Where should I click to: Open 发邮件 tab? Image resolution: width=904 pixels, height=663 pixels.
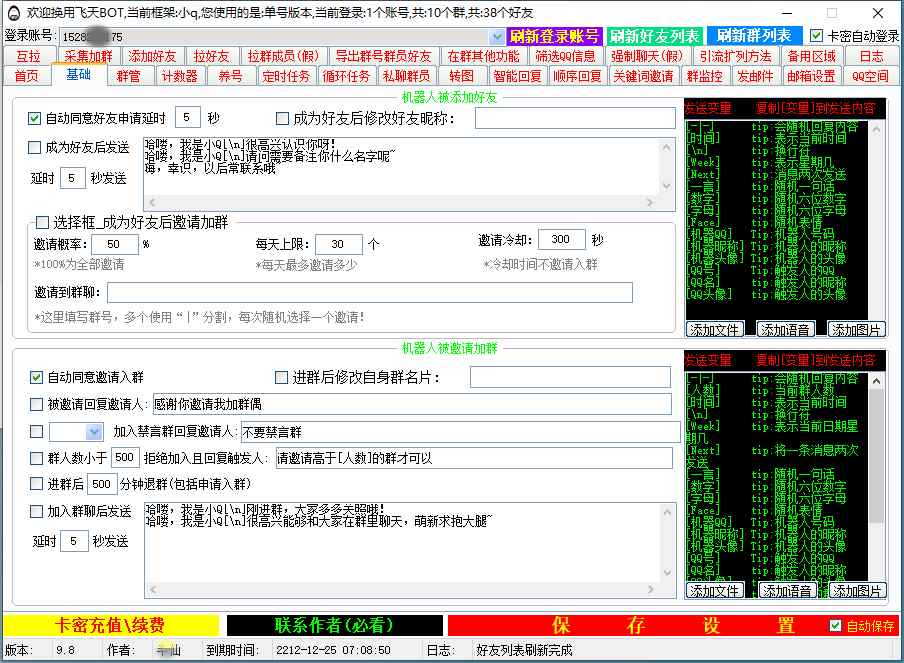pyautogui.click(x=755, y=76)
